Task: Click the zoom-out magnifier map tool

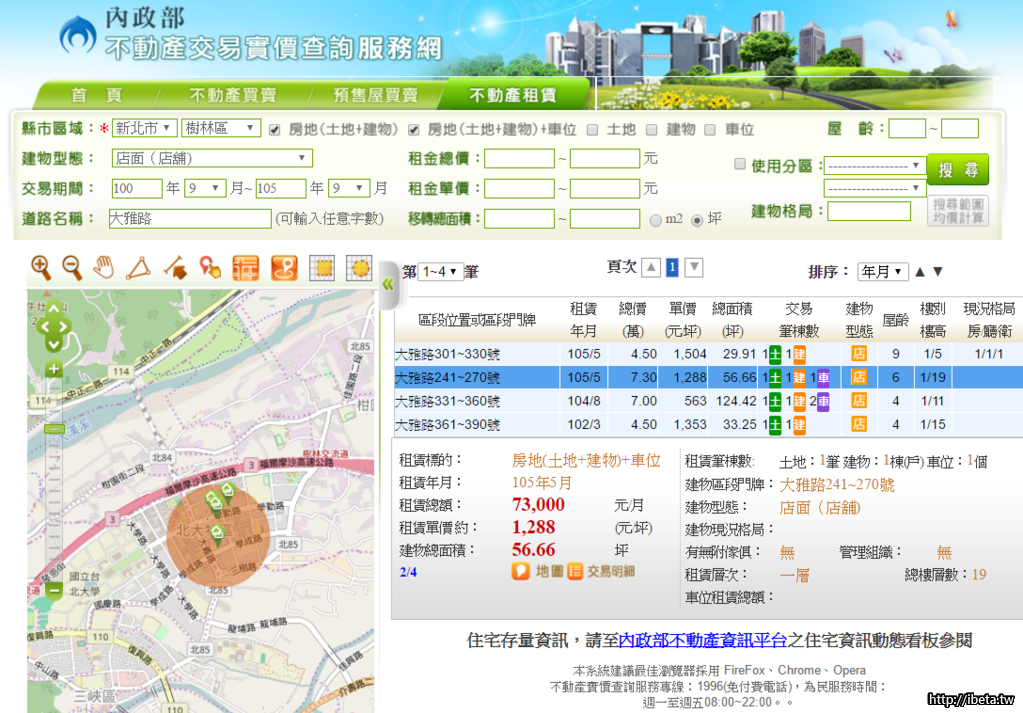Action: (x=72, y=266)
